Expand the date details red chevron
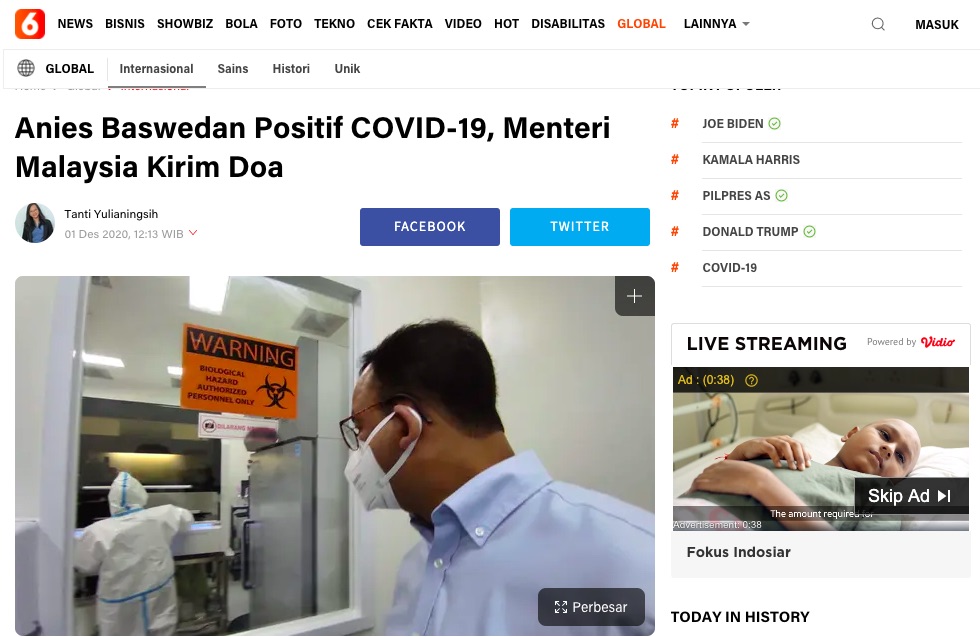980x637 pixels. click(193, 233)
